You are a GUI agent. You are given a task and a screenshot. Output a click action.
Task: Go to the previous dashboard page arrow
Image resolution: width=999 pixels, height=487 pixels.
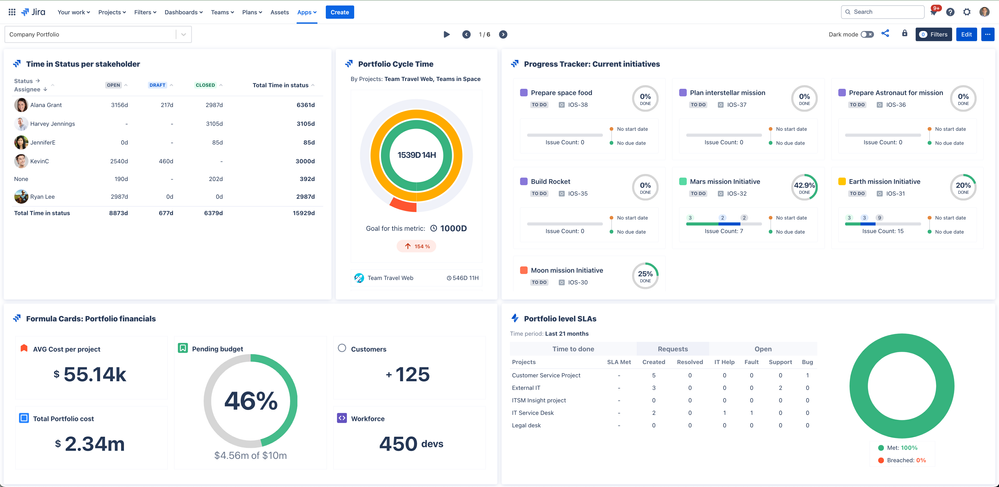(466, 34)
